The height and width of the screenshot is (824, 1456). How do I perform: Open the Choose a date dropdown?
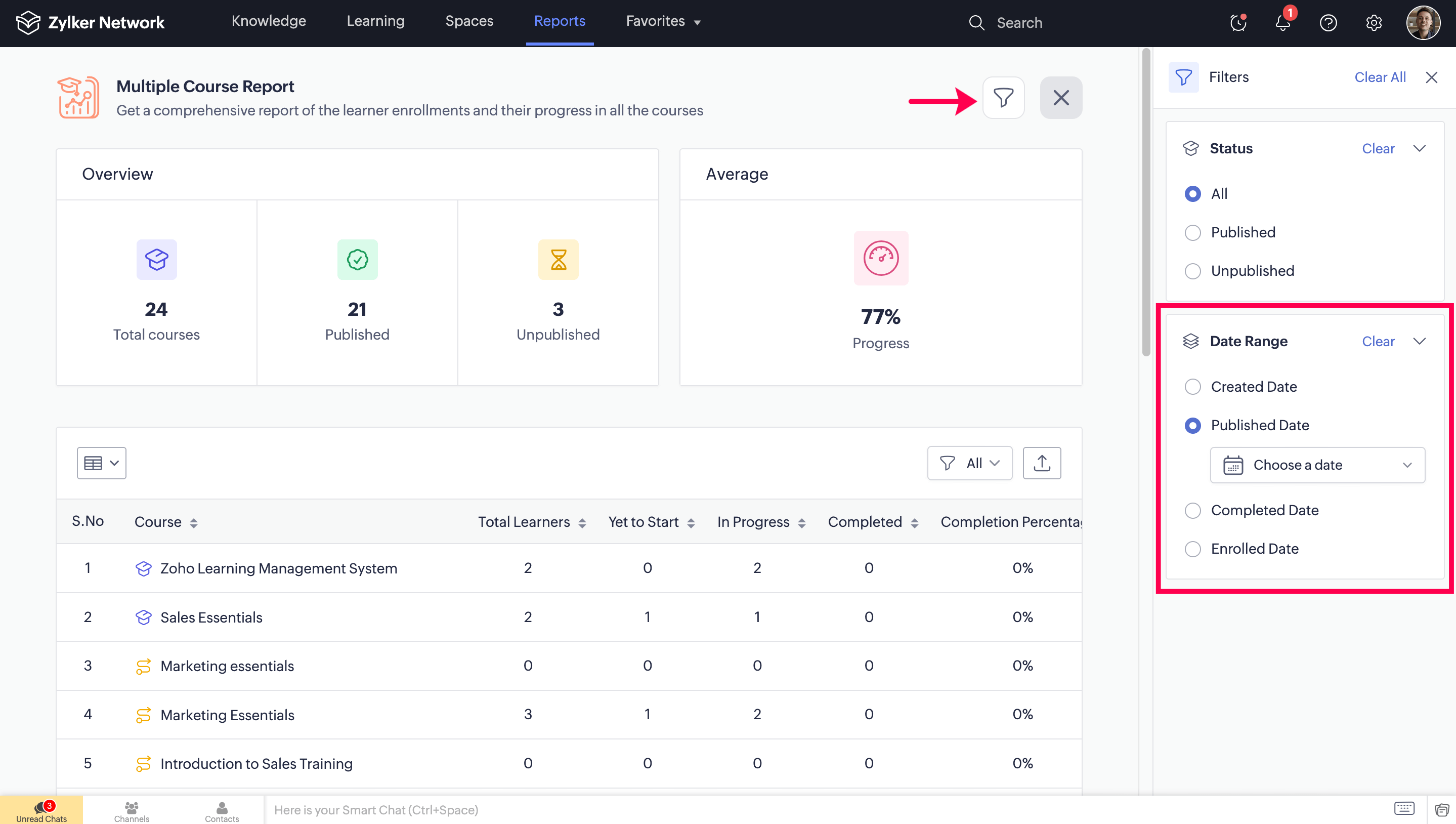click(1317, 465)
